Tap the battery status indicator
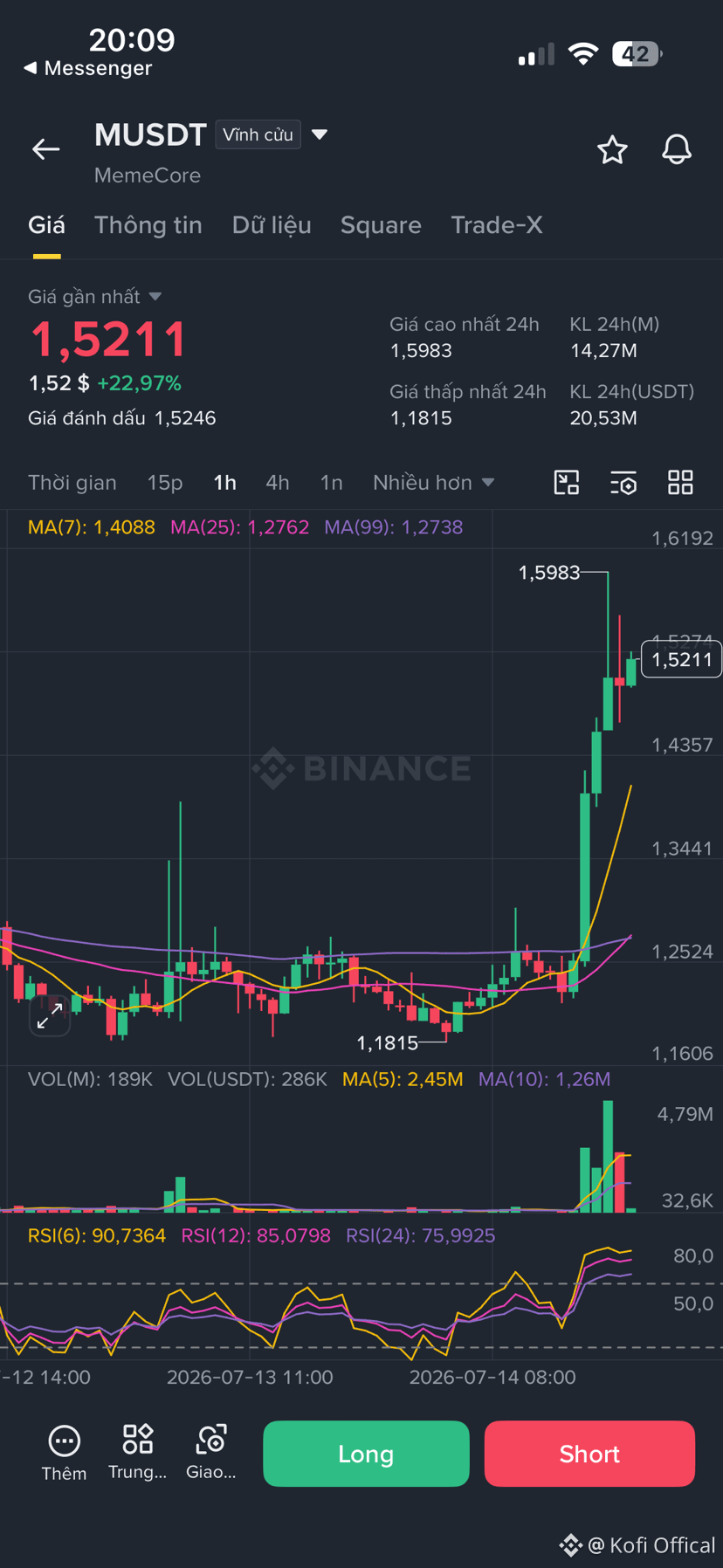Screen dimensions: 723x1568 click(637, 54)
